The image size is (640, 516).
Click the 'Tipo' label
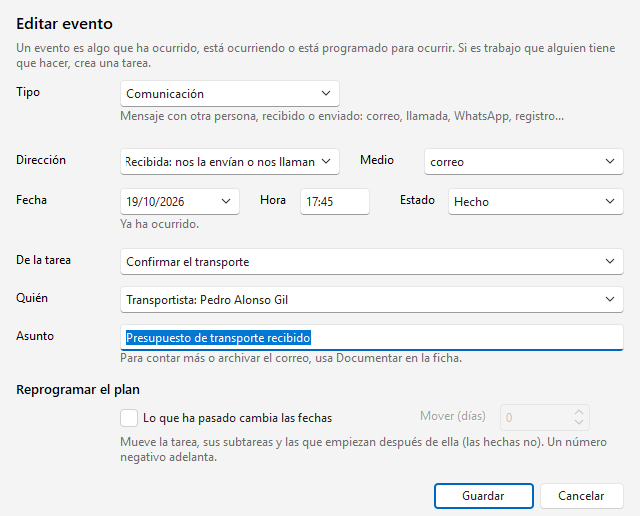point(28,92)
